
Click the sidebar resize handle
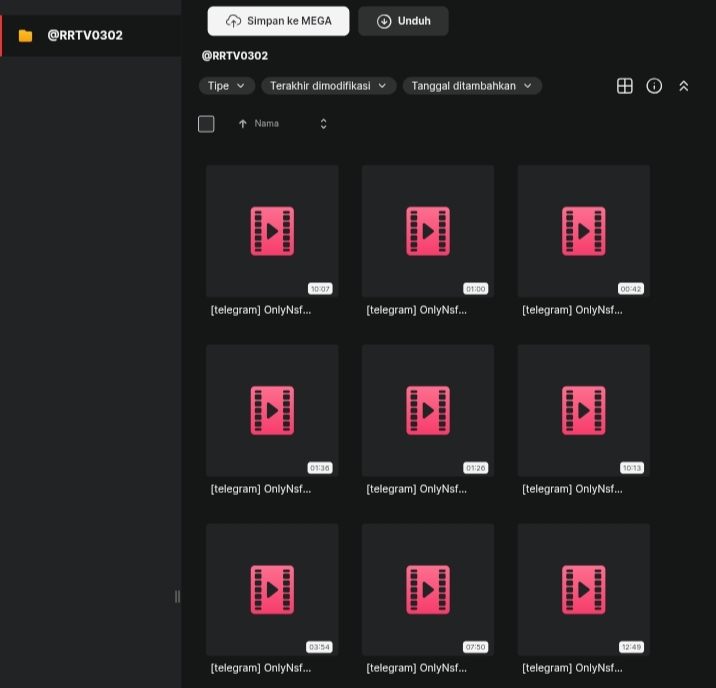click(177, 596)
